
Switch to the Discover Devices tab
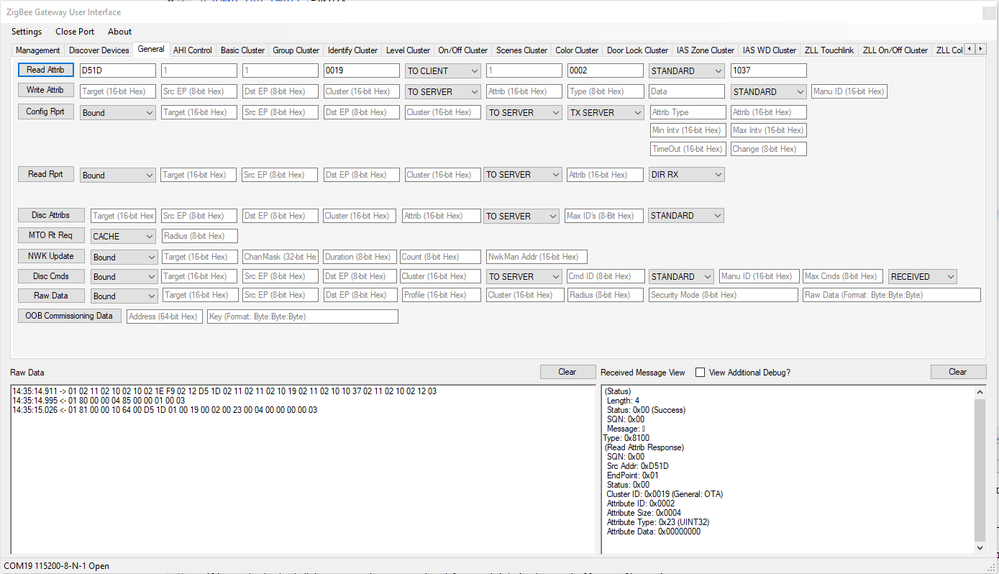tap(99, 50)
